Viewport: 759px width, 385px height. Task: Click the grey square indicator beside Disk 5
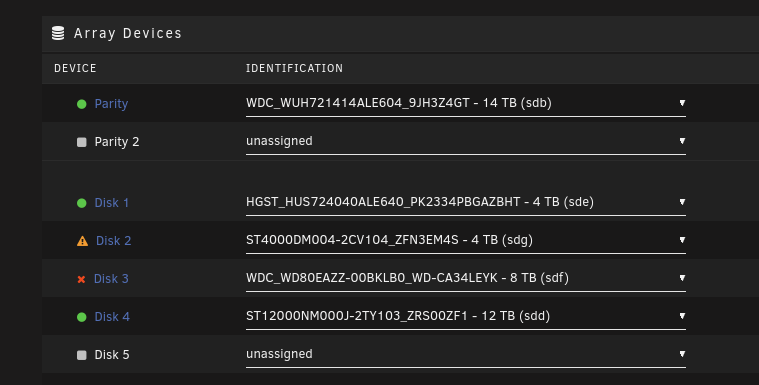[82, 355]
